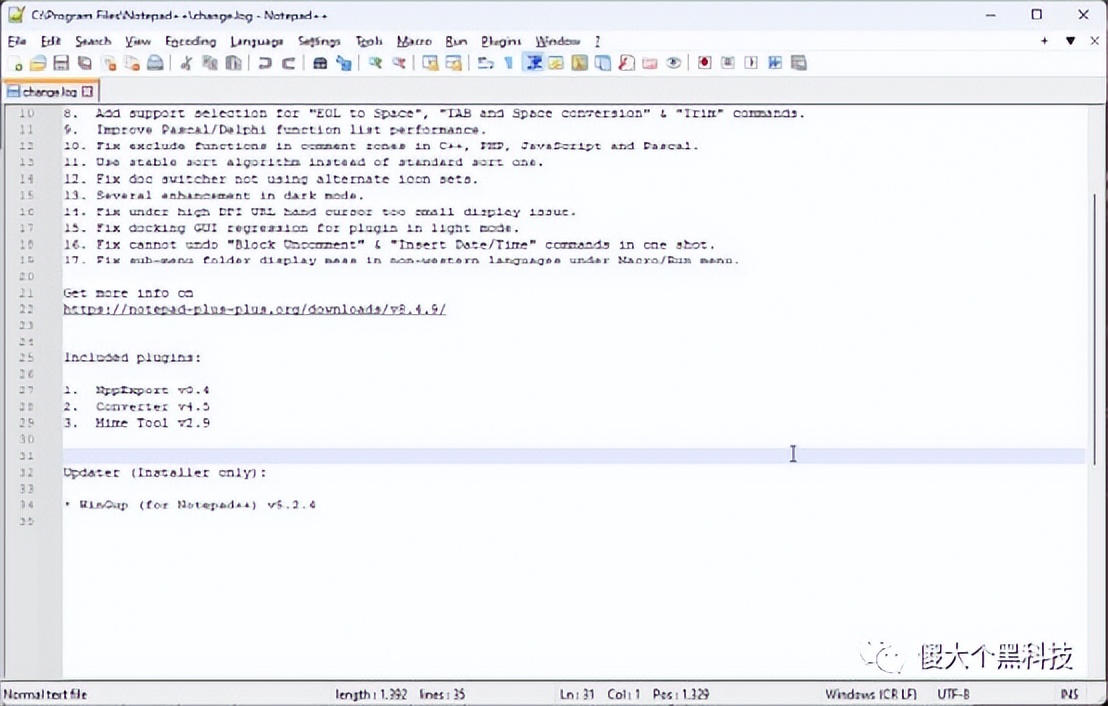Open the Language menu
Screen dimensions: 1108x706
(257, 41)
